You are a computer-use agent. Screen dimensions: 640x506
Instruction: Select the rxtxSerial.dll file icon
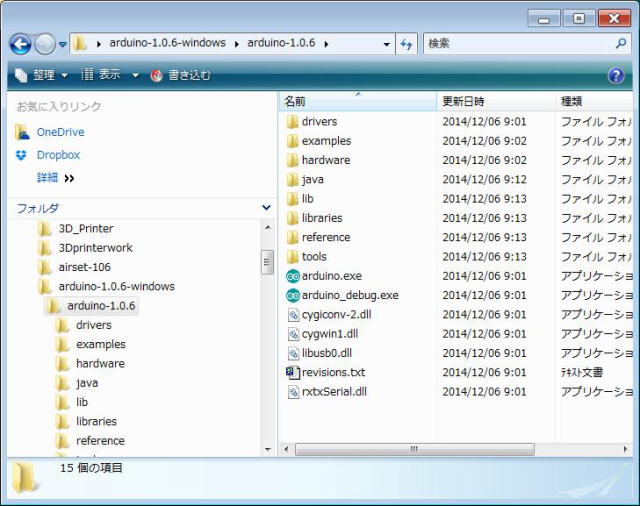pyautogui.click(x=293, y=392)
